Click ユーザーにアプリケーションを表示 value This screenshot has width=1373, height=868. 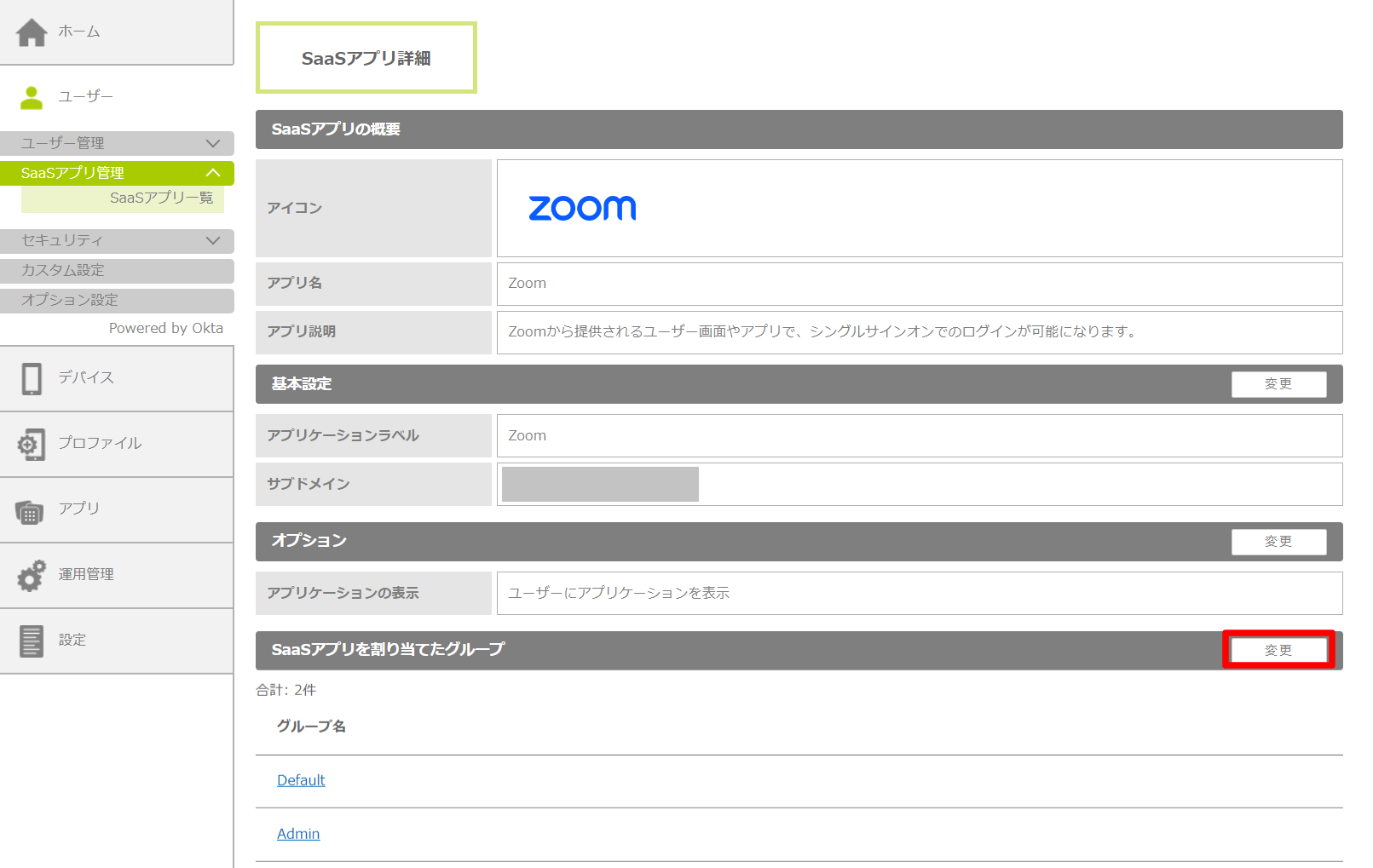[619, 593]
